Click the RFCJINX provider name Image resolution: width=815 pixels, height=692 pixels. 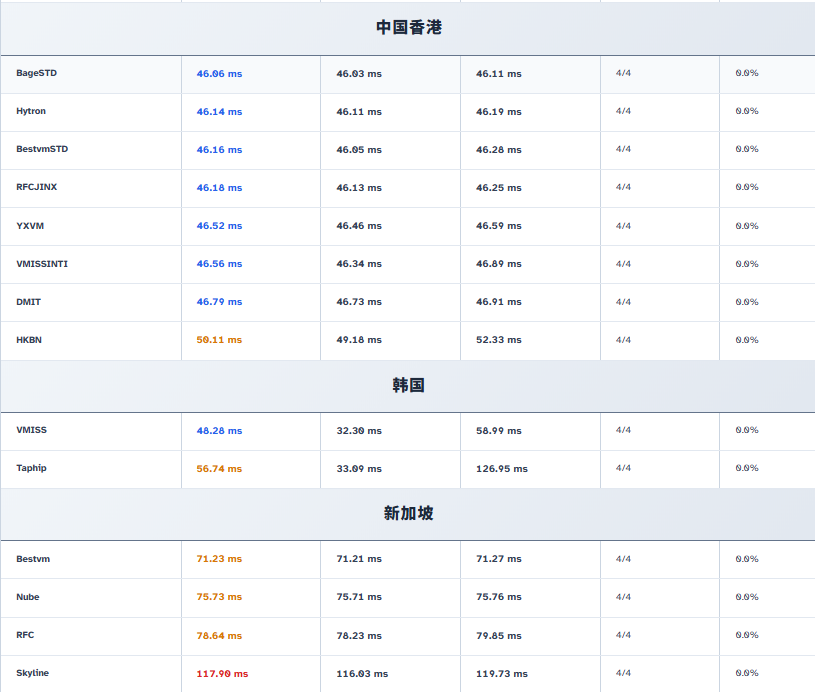[36, 187]
